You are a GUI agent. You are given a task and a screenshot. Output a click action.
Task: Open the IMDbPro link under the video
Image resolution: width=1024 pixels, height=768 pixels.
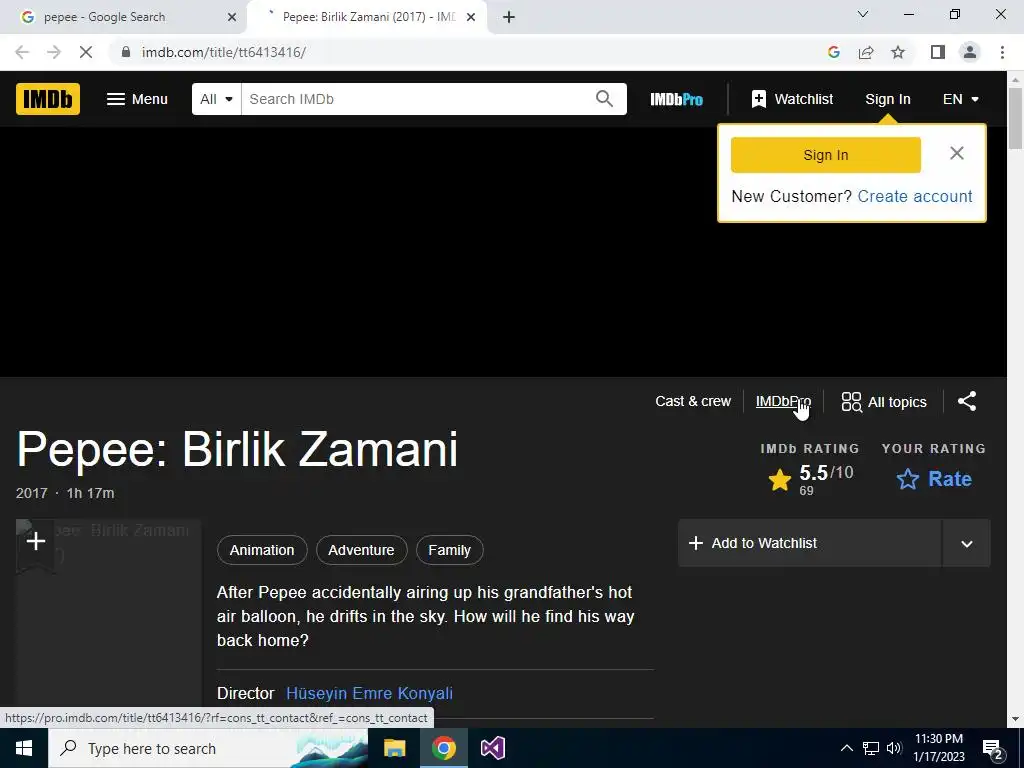(783, 402)
